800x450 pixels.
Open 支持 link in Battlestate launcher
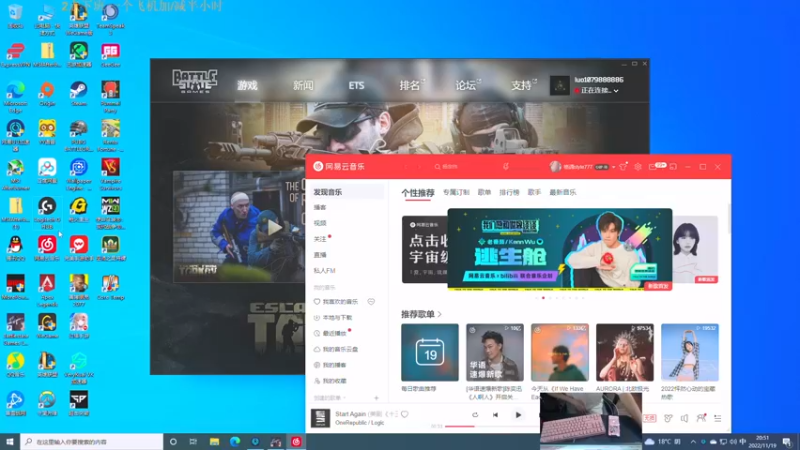click(522, 86)
